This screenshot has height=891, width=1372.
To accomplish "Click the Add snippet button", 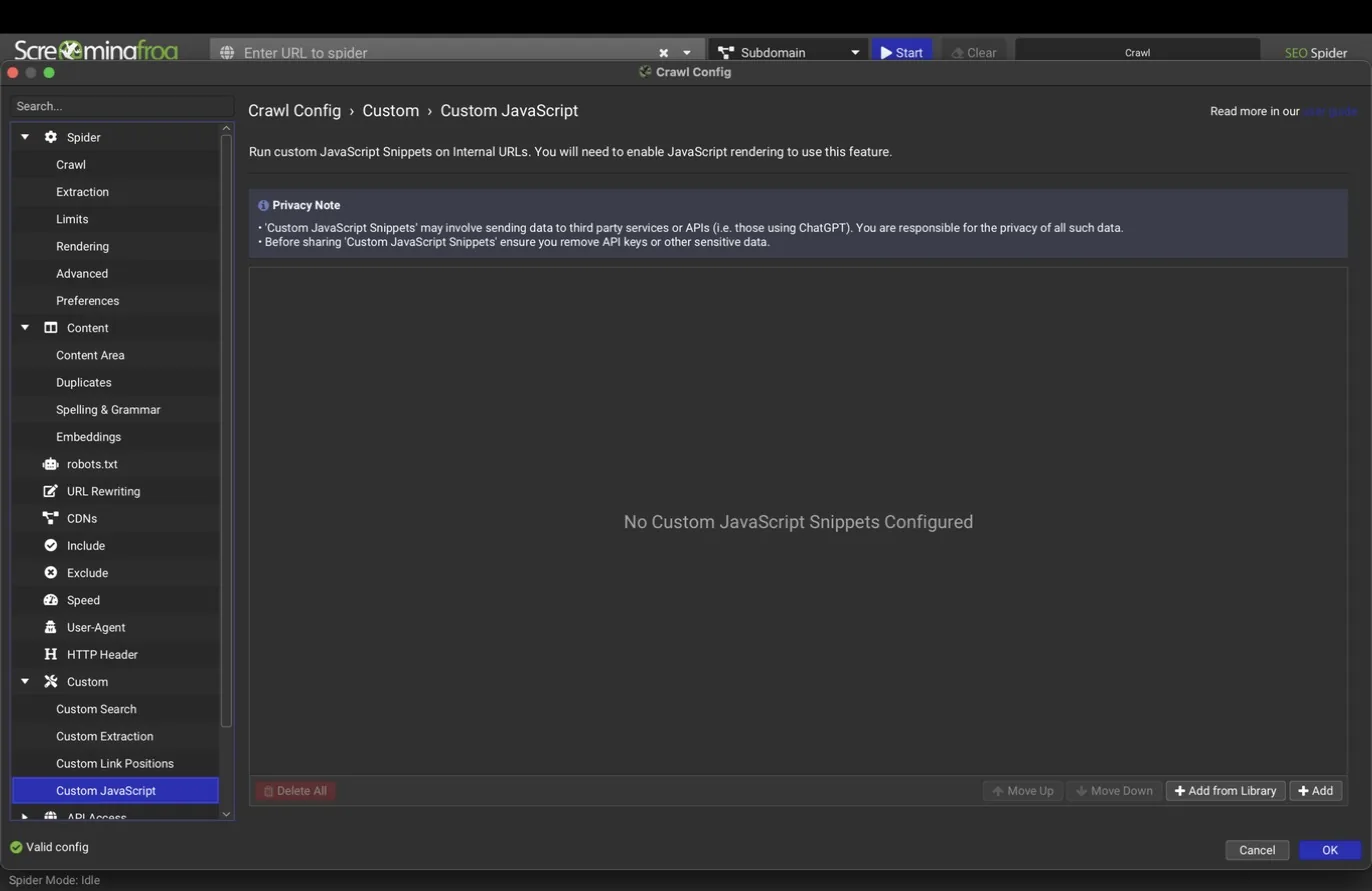I will [1315, 790].
